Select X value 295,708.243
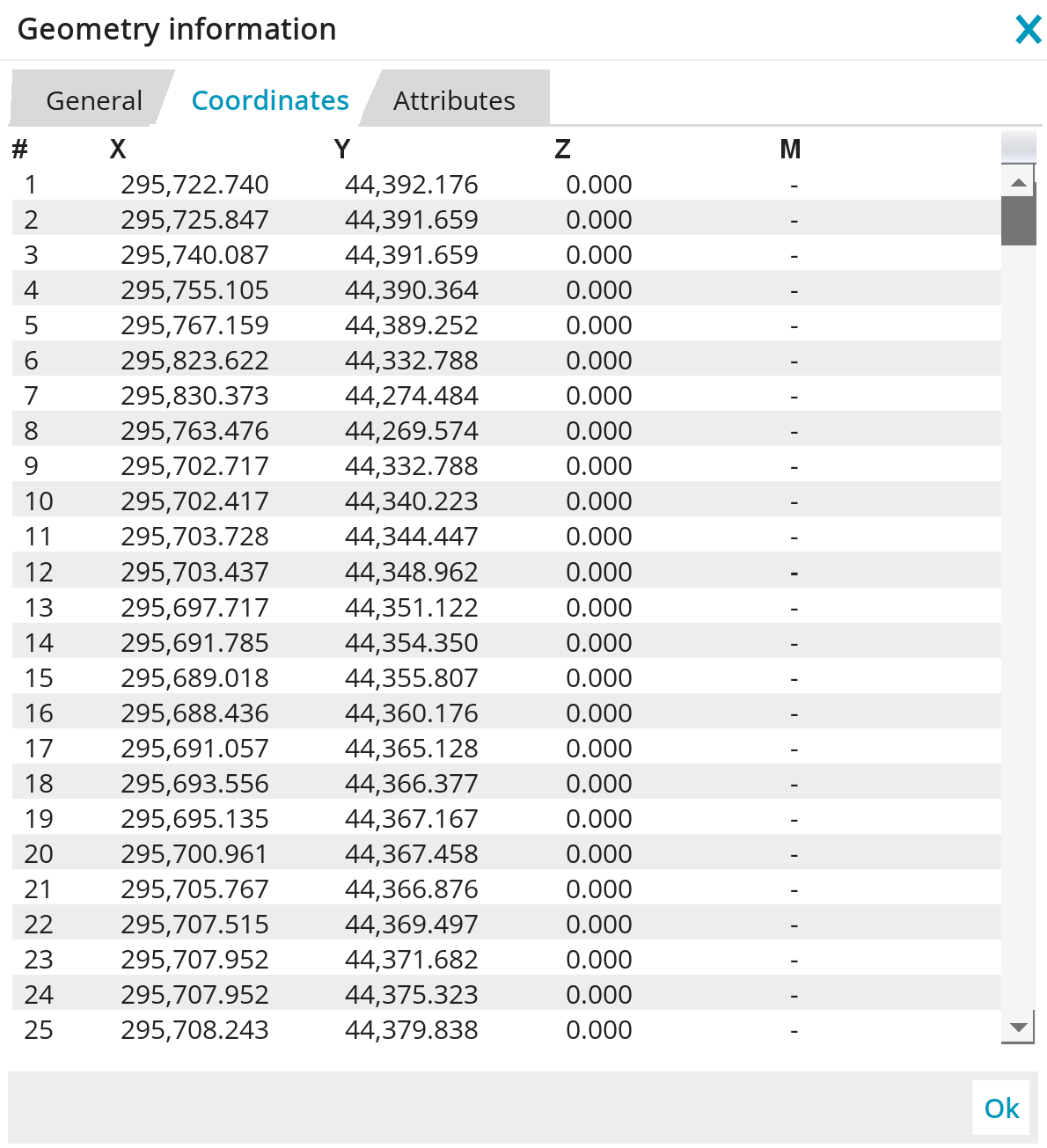The height and width of the screenshot is (1148, 1047). pos(194,1030)
